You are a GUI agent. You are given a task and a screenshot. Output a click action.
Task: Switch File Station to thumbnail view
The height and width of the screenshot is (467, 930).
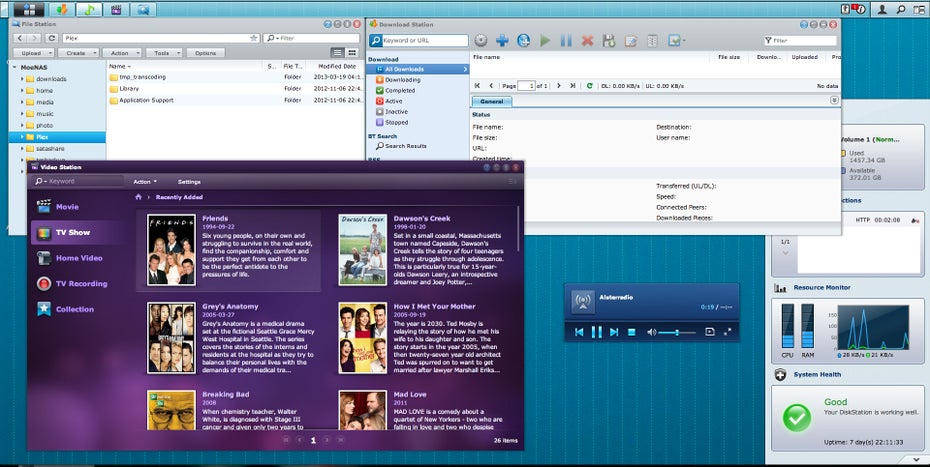coord(352,53)
